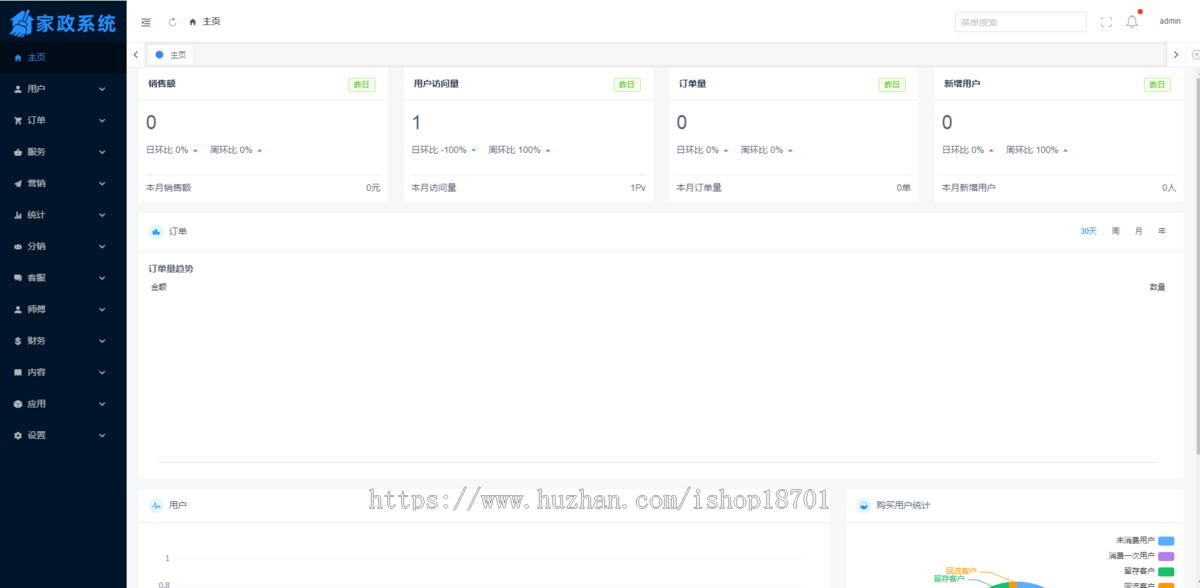Switch to the 主页 page tab
The width and height of the screenshot is (1200, 588).
pyautogui.click(x=170, y=55)
